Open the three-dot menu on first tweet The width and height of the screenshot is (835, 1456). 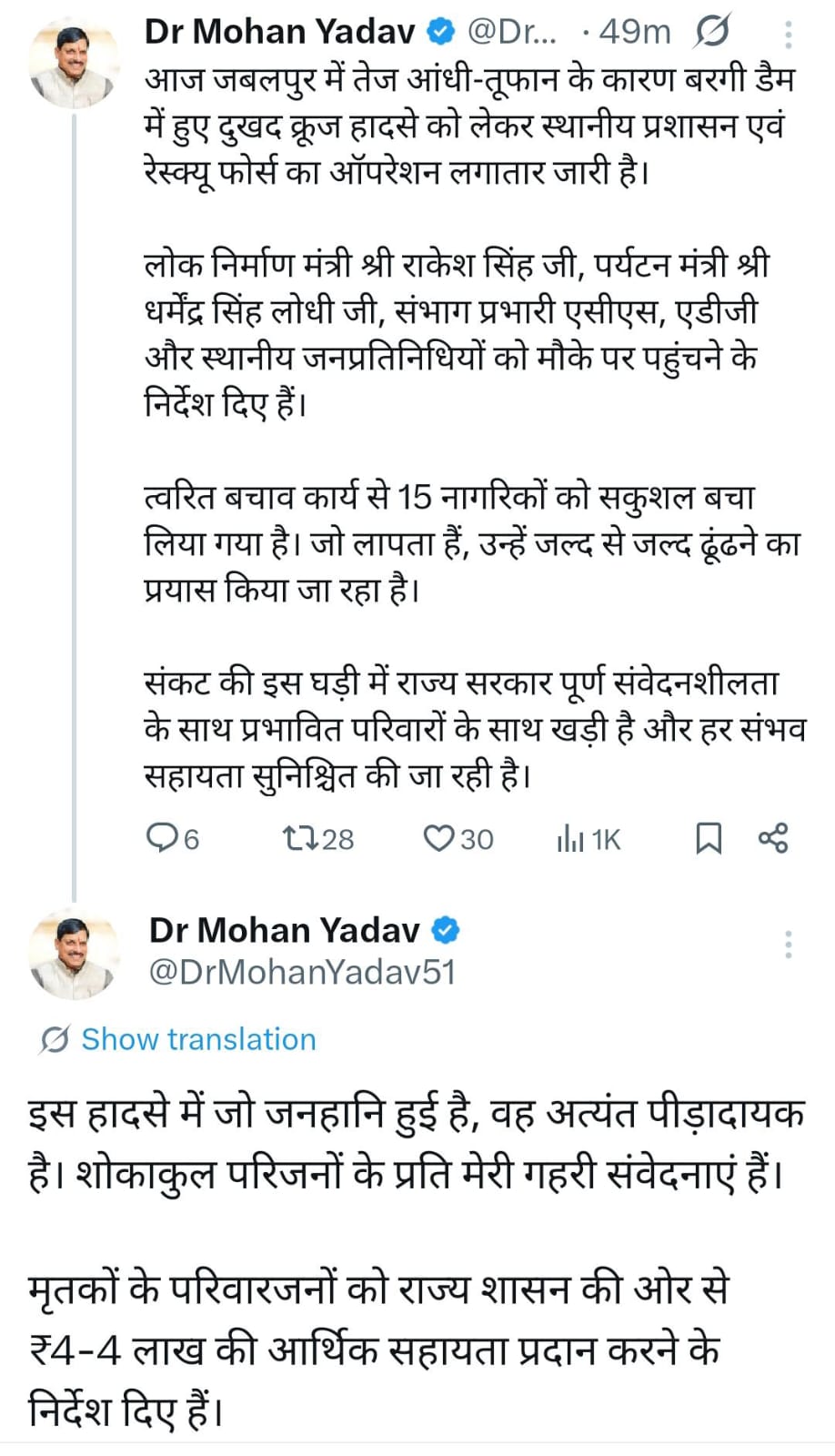(x=788, y=34)
